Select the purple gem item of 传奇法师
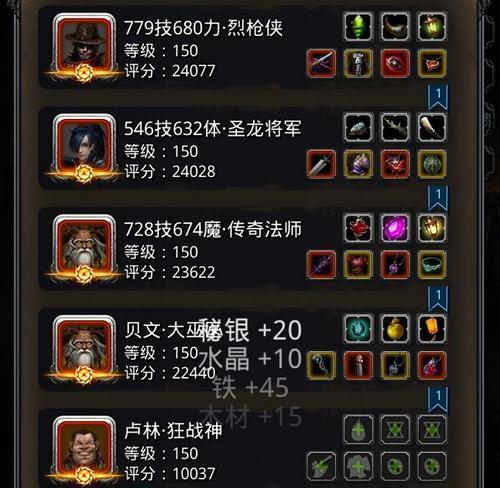500x488 pixels. [x=395, y=228]
